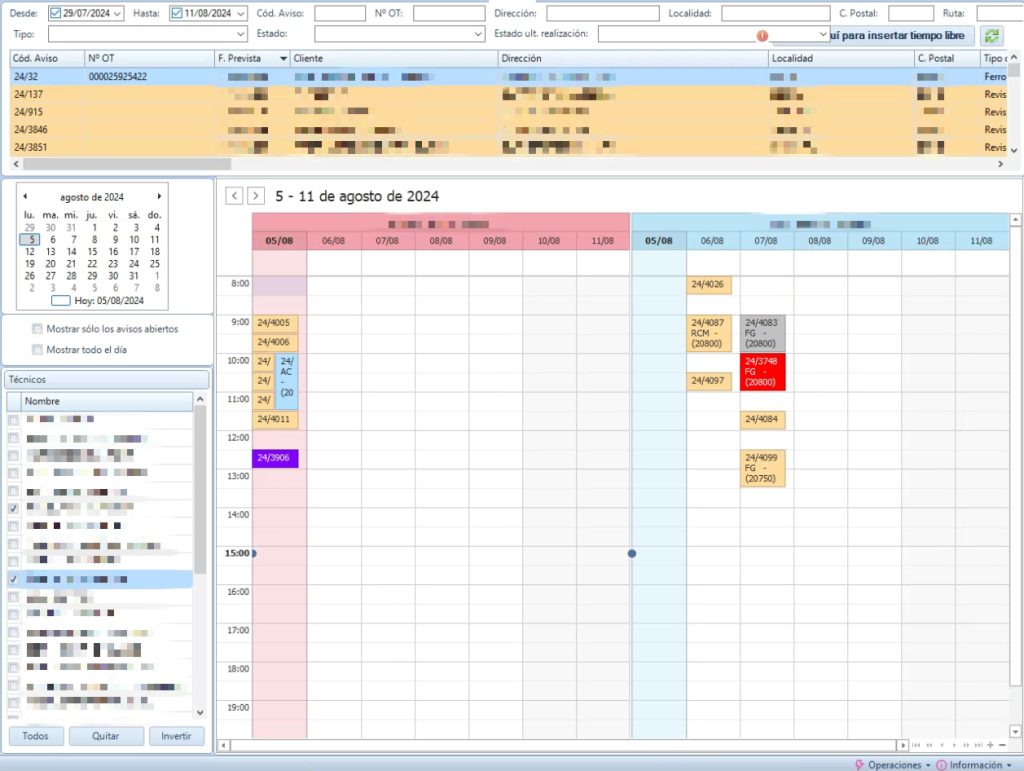1024x771 pixels.
Task: Click next month arrow in mini calendar
Action: click(159, 197)
